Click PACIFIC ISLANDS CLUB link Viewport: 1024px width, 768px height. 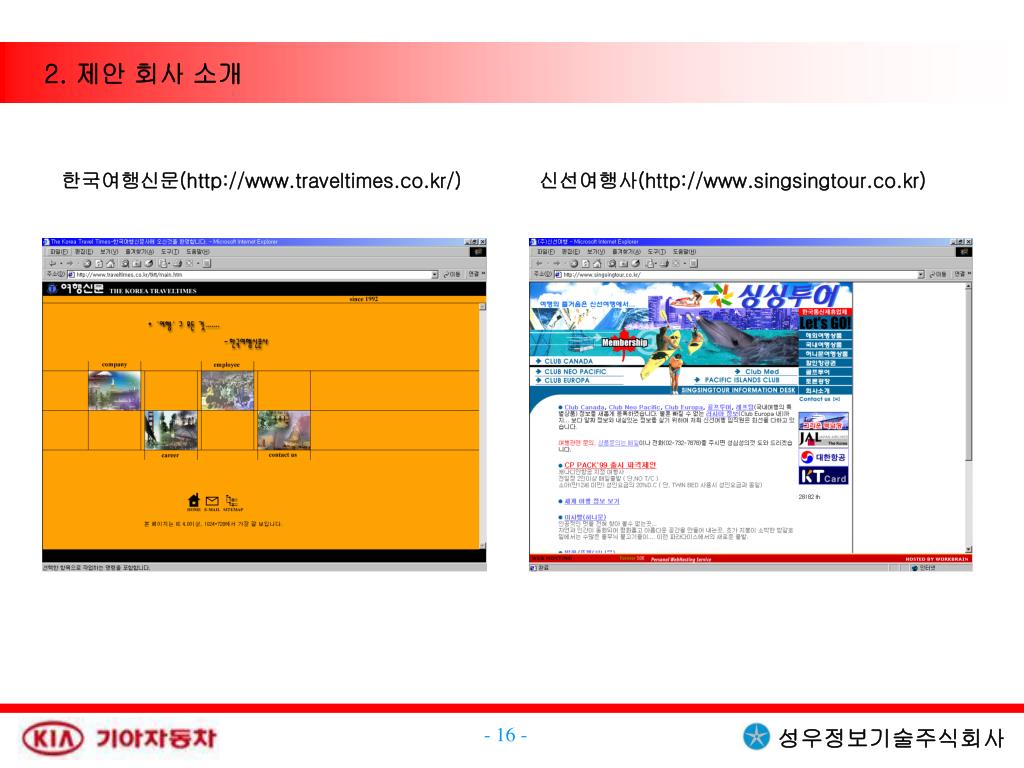pyautogui.click(x=742, y=380)
